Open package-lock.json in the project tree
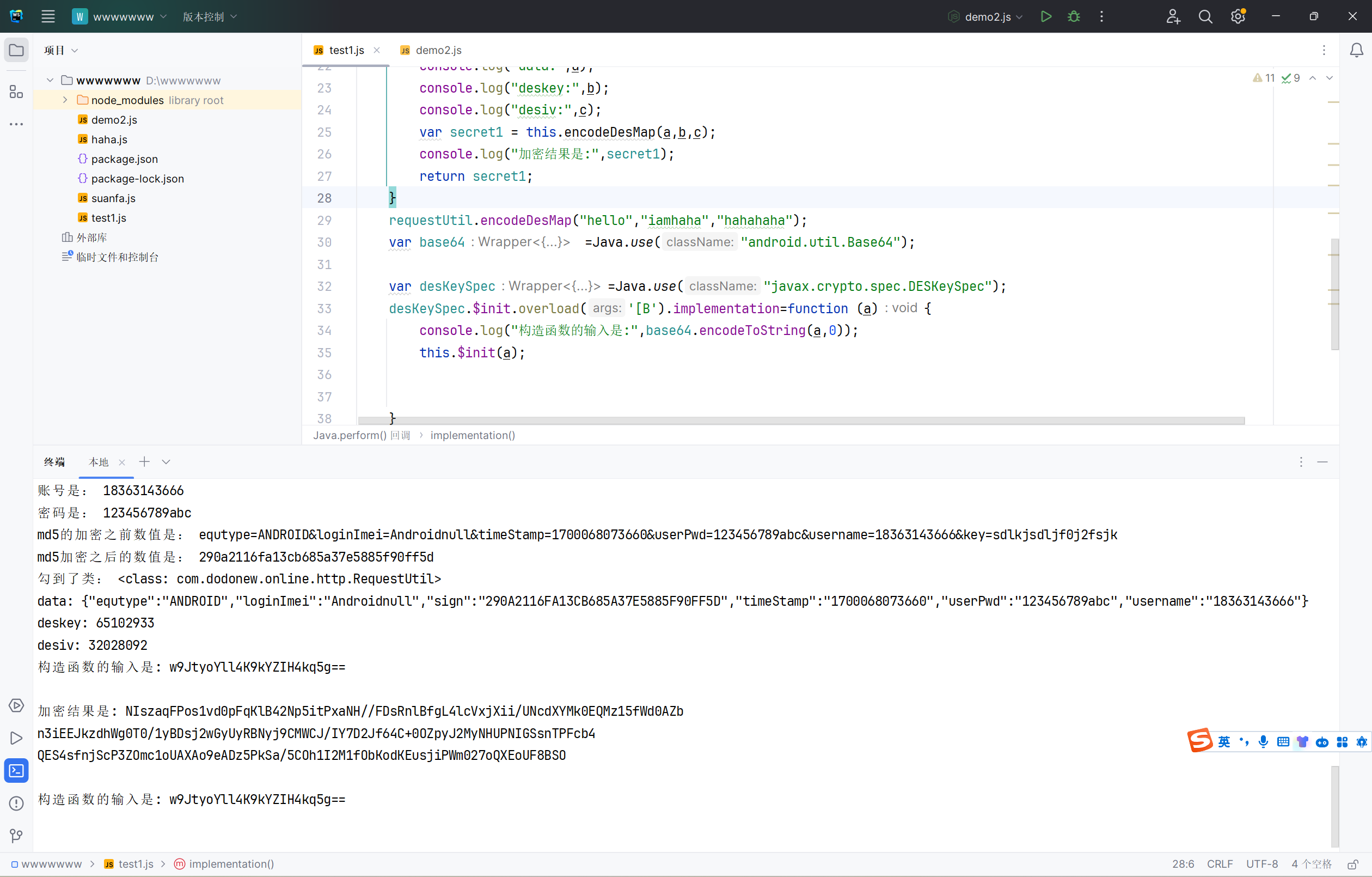Viewport: 1372px width, 877px height. (137, 179)
